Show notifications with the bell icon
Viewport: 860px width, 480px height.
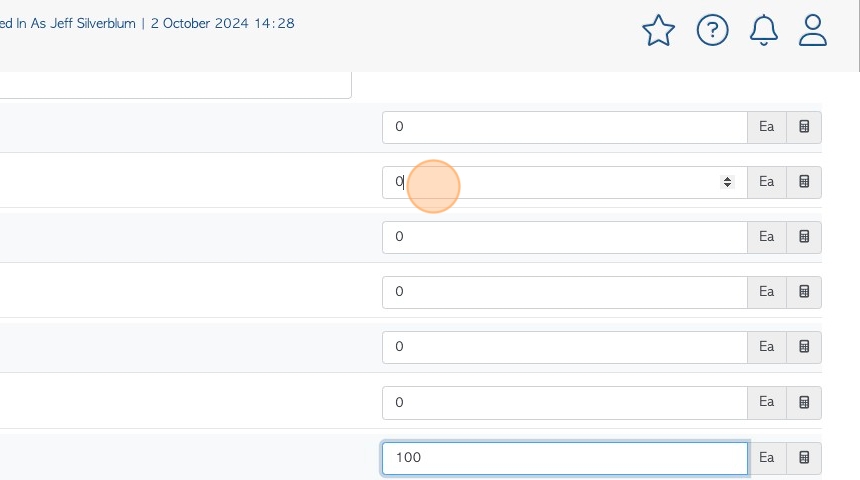point(763,30)
